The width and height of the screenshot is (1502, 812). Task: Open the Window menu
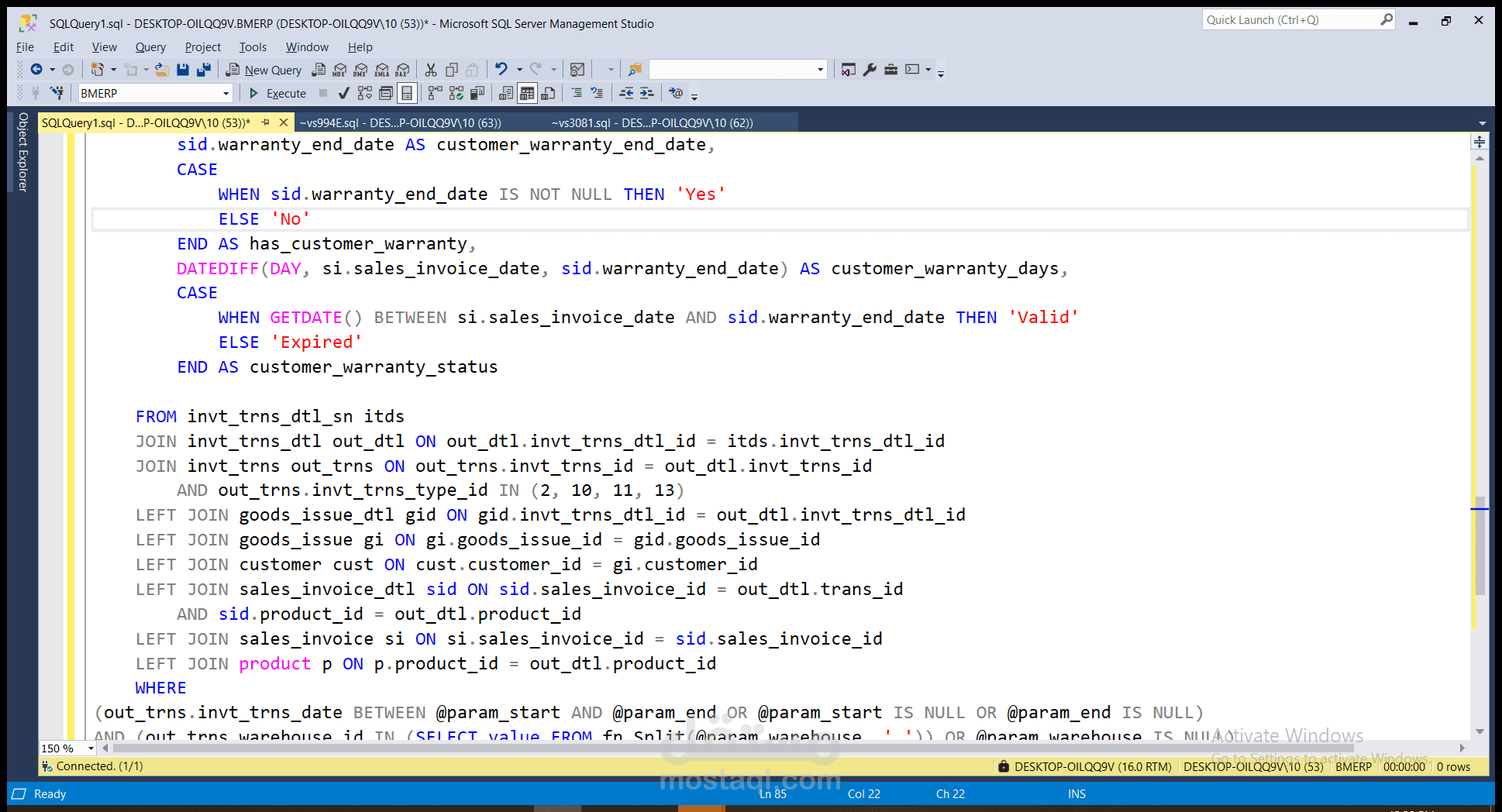(x=307, y=47)
